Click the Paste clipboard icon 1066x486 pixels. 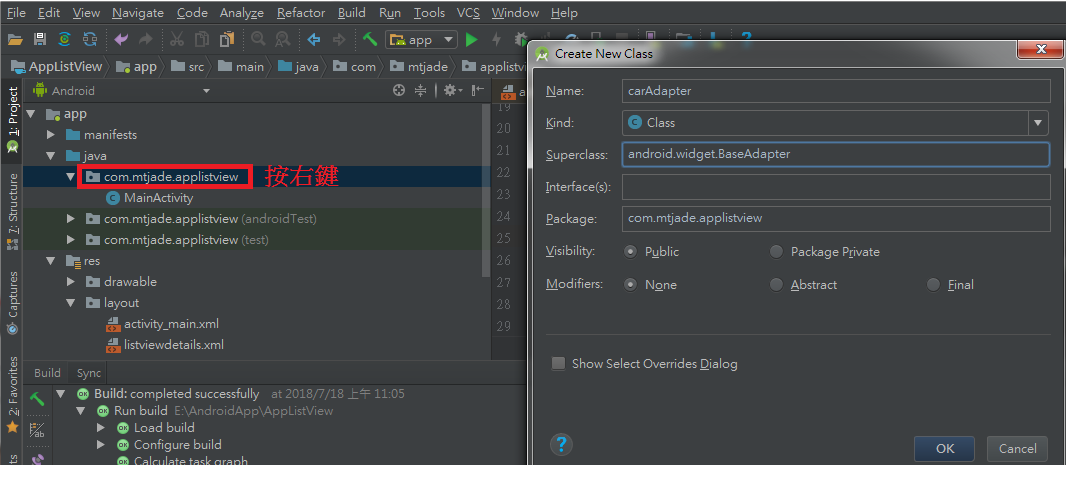click(227, 39)
